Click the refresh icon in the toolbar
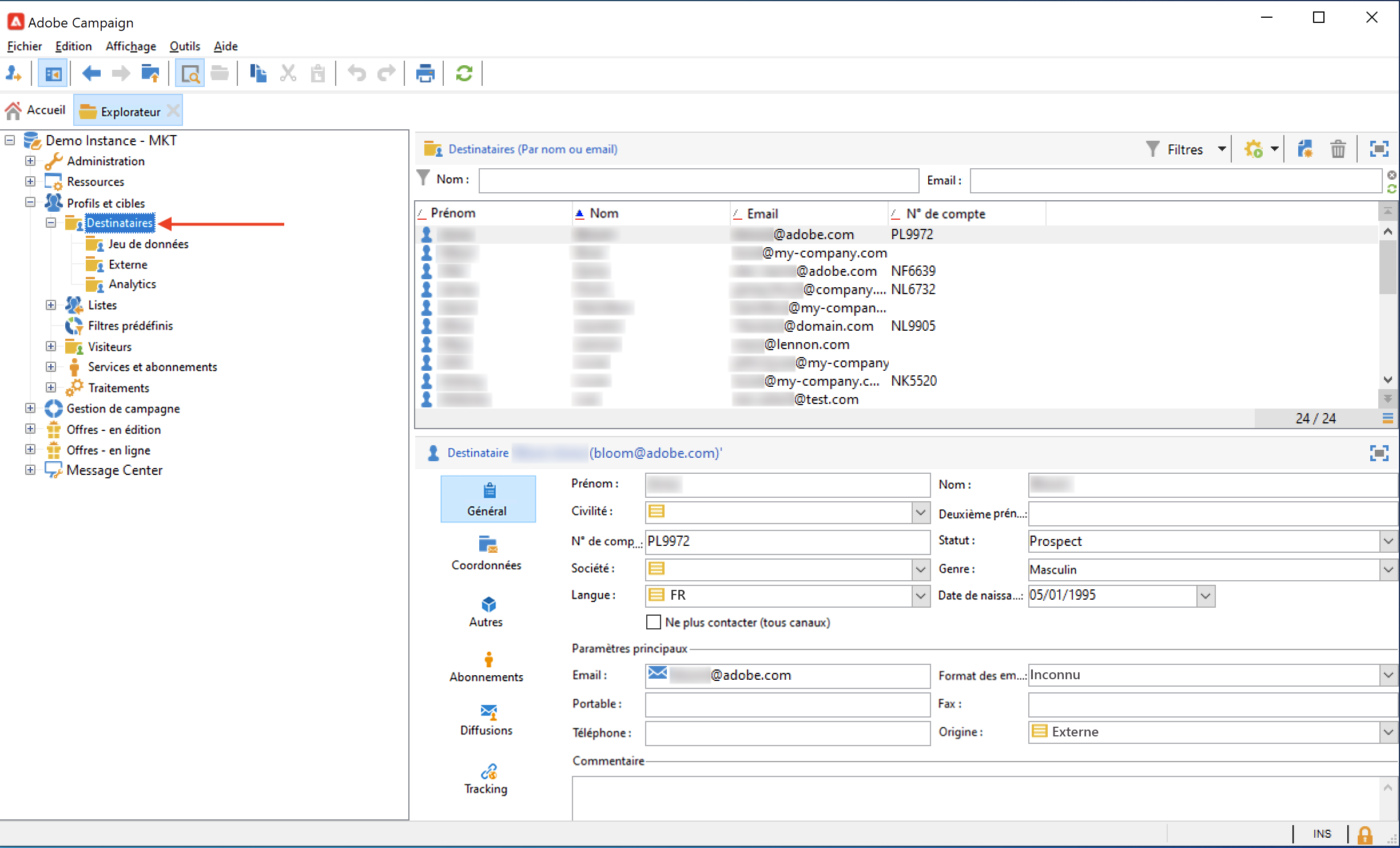Viewport: 1400px width, 848px height. point(464,73)
